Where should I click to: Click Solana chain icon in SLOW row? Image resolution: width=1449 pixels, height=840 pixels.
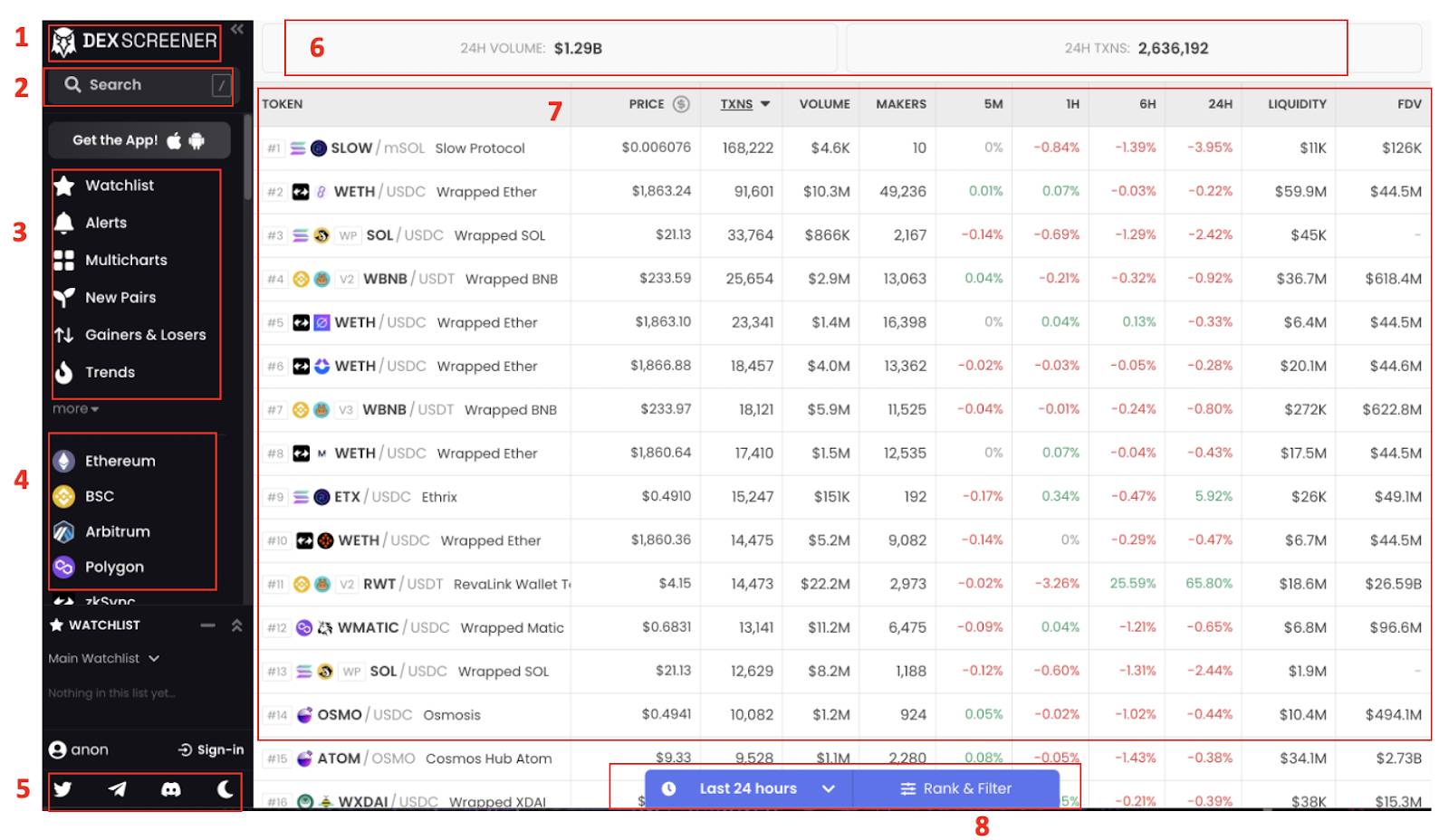298,148
